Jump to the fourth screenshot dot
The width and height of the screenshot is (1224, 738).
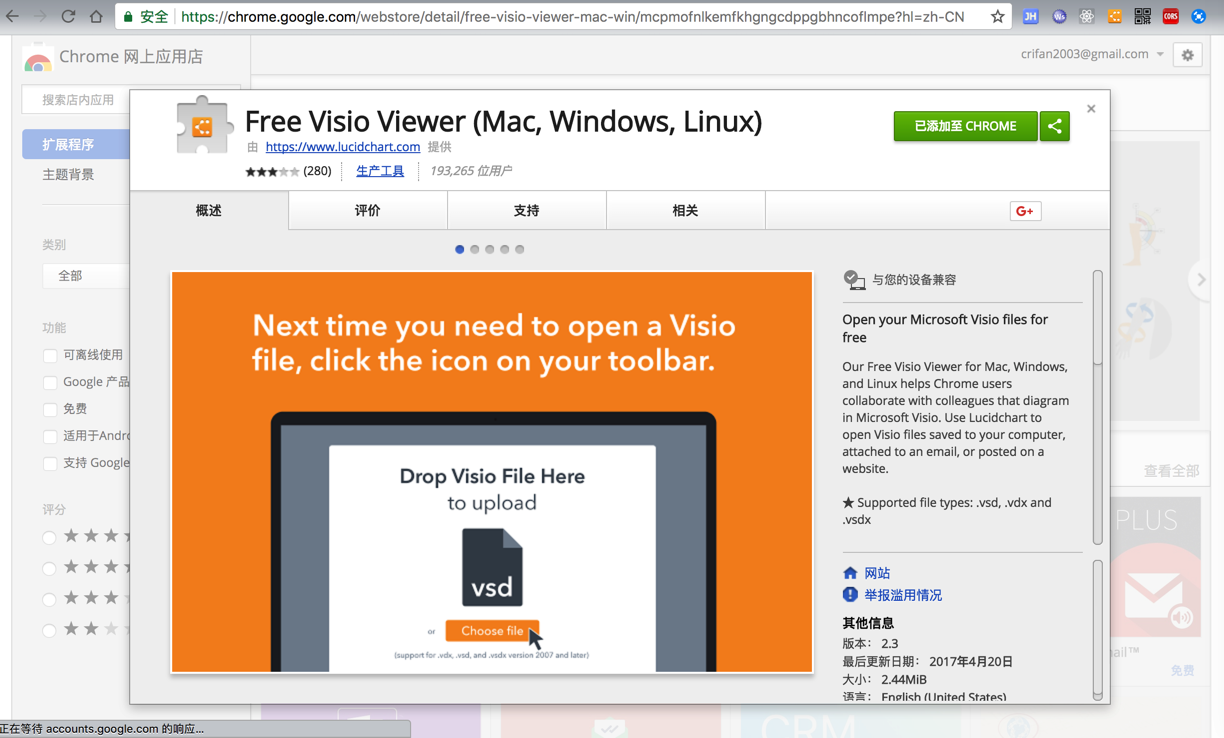click(x=505, y=249)
